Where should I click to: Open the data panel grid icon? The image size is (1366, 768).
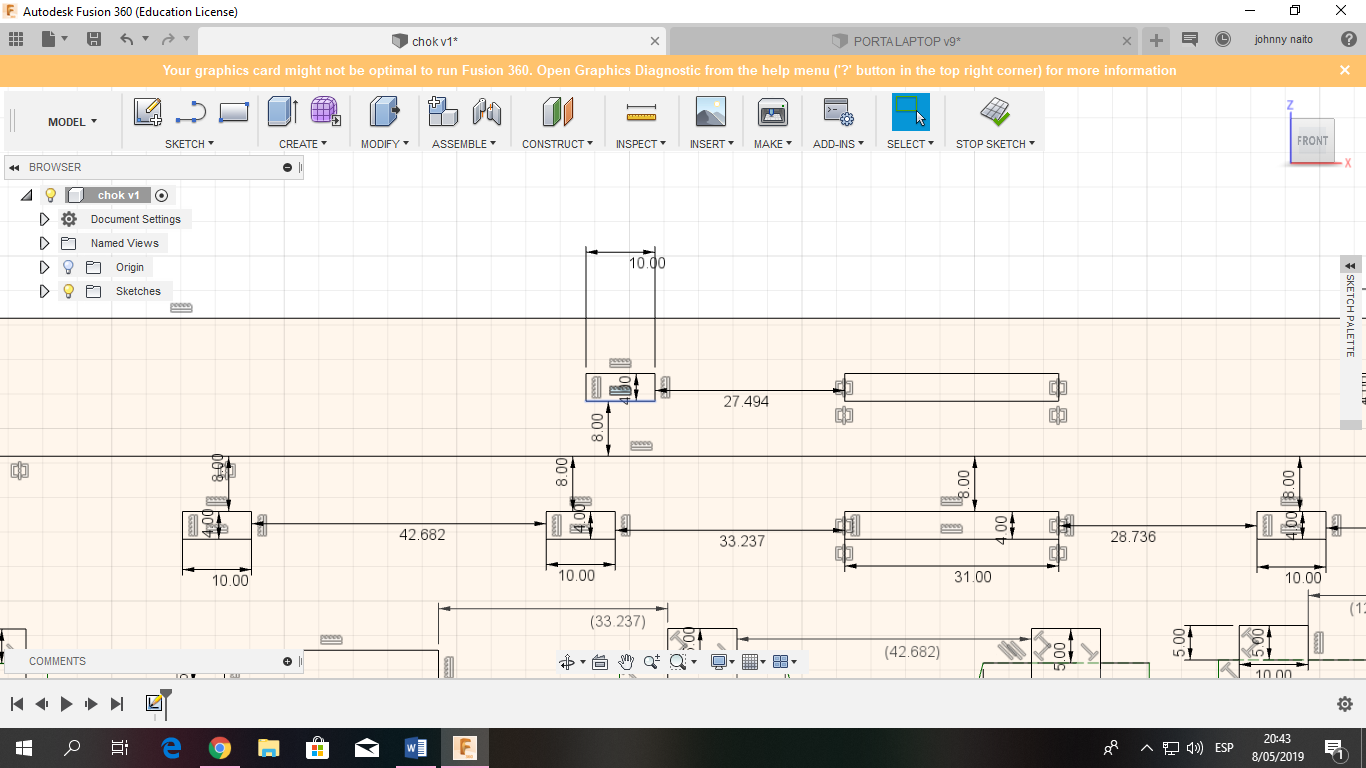tap(16, 40)
